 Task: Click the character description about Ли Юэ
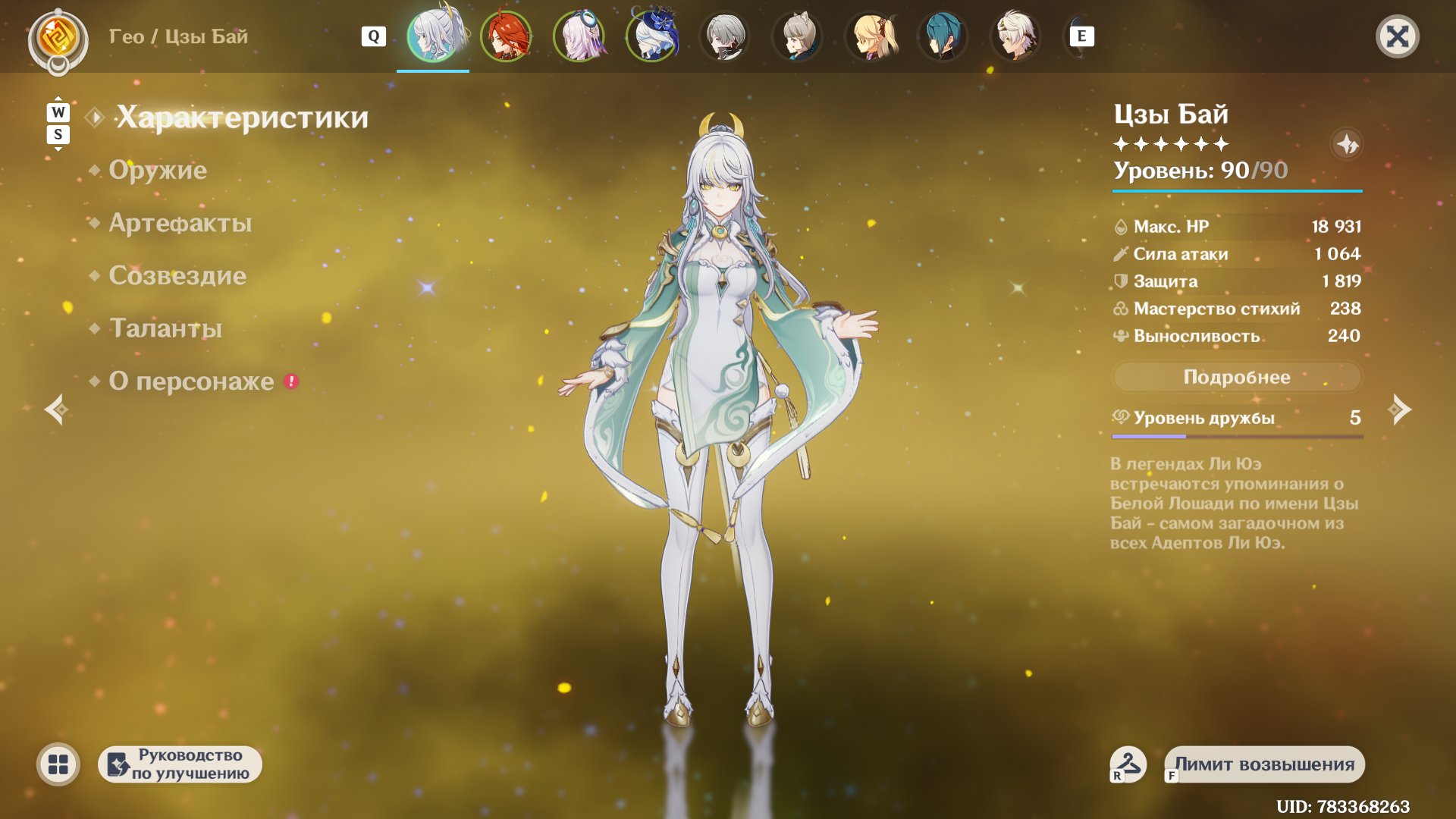tap(1234, 503)
